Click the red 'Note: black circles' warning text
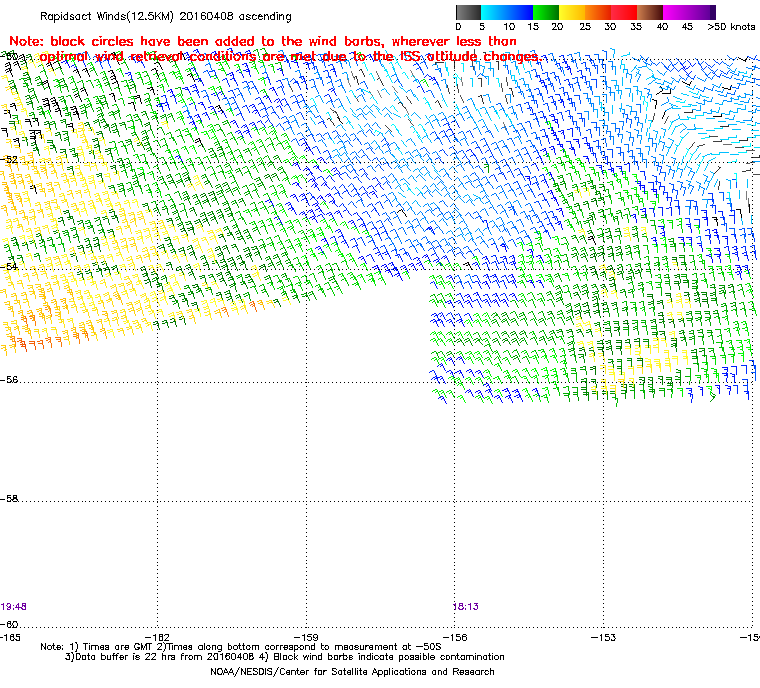Viewport: 760px width, 688px height. point(274,49)
